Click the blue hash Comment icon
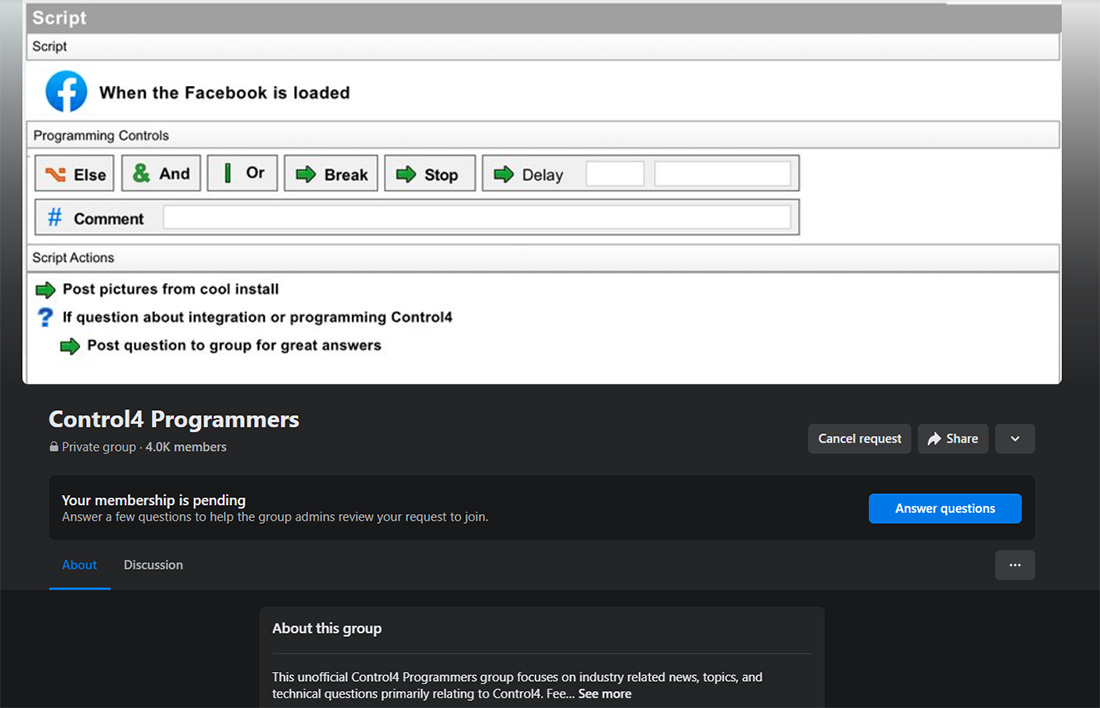Viewport: 1100px width, 708px height. click(55, 217)
